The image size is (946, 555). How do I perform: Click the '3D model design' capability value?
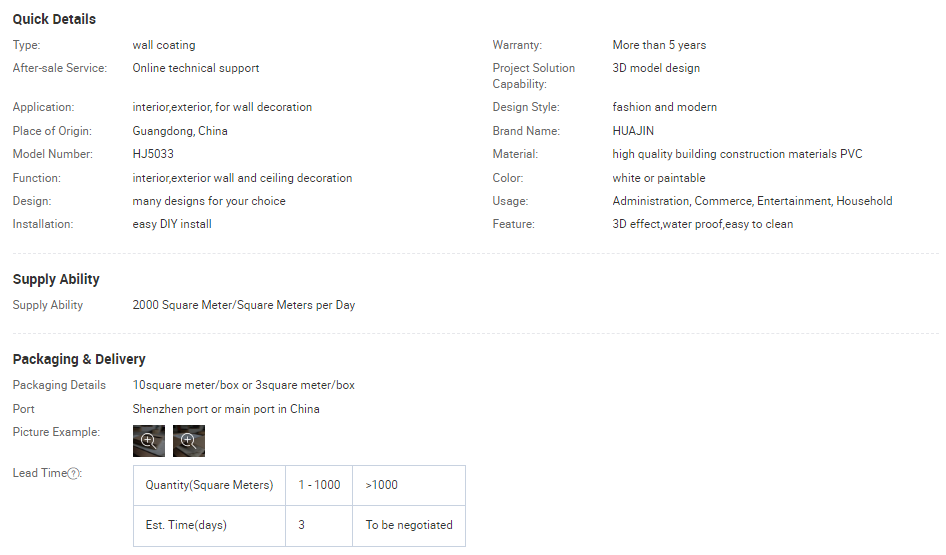(656, 68)
